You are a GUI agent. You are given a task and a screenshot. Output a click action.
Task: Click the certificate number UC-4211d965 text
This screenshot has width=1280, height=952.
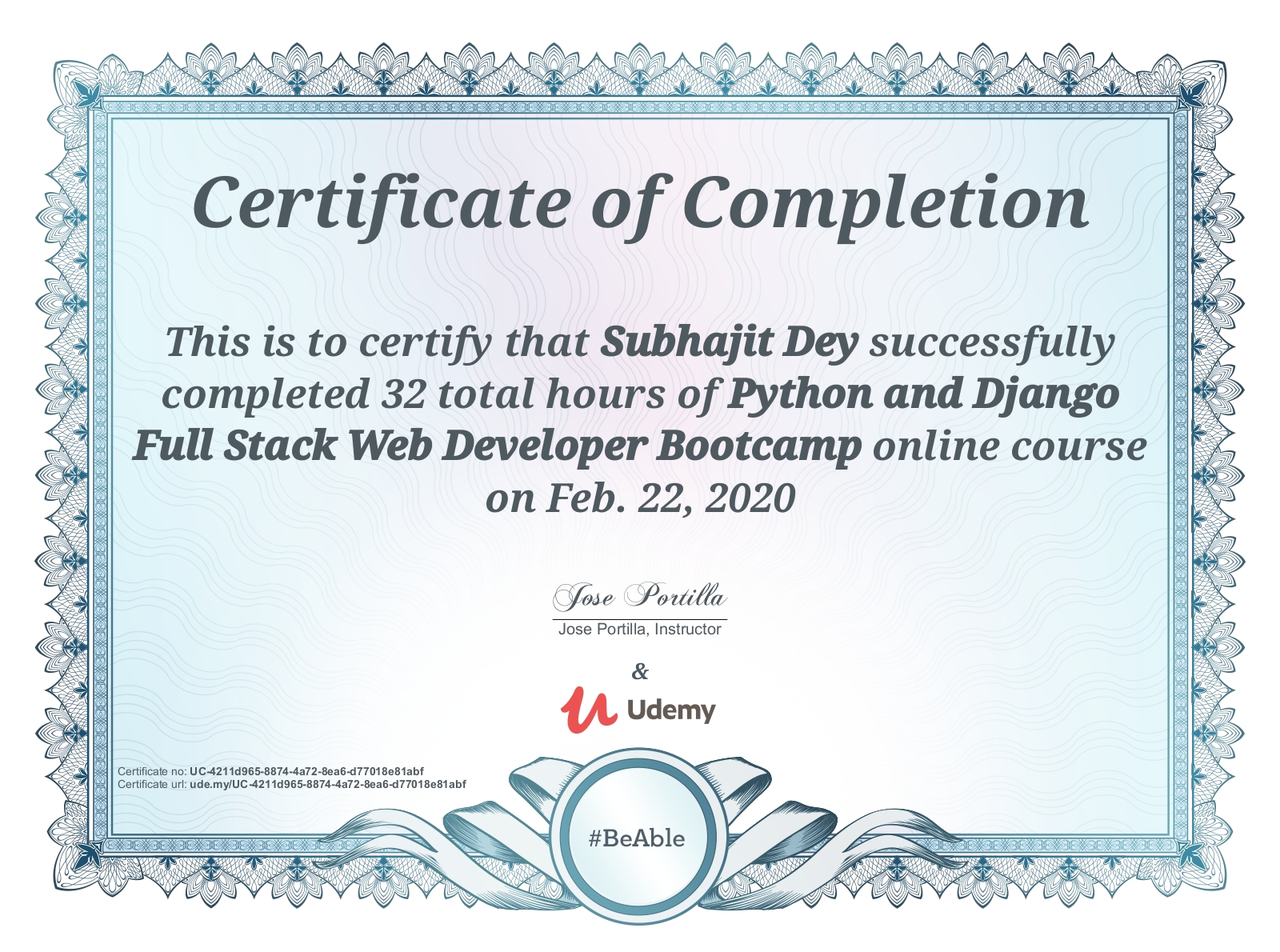pyautogui.click(x=306, y=772)
